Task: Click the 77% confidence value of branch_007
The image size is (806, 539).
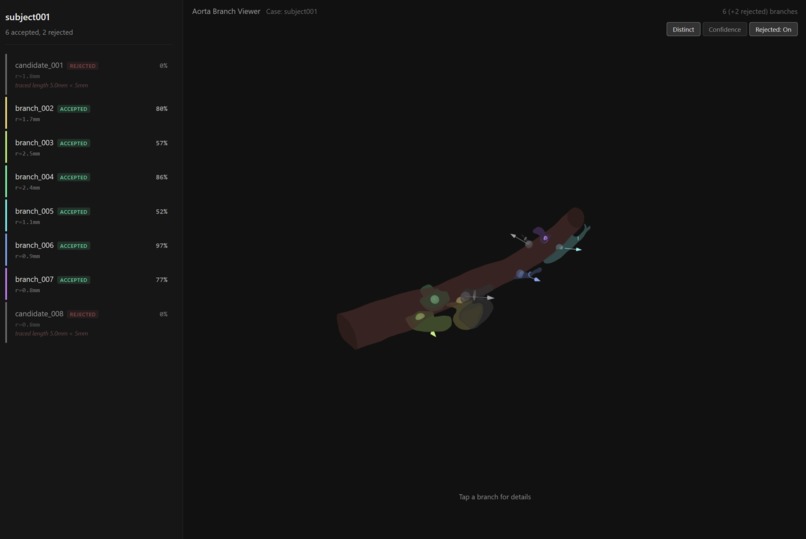Action: tap(161, 280)
